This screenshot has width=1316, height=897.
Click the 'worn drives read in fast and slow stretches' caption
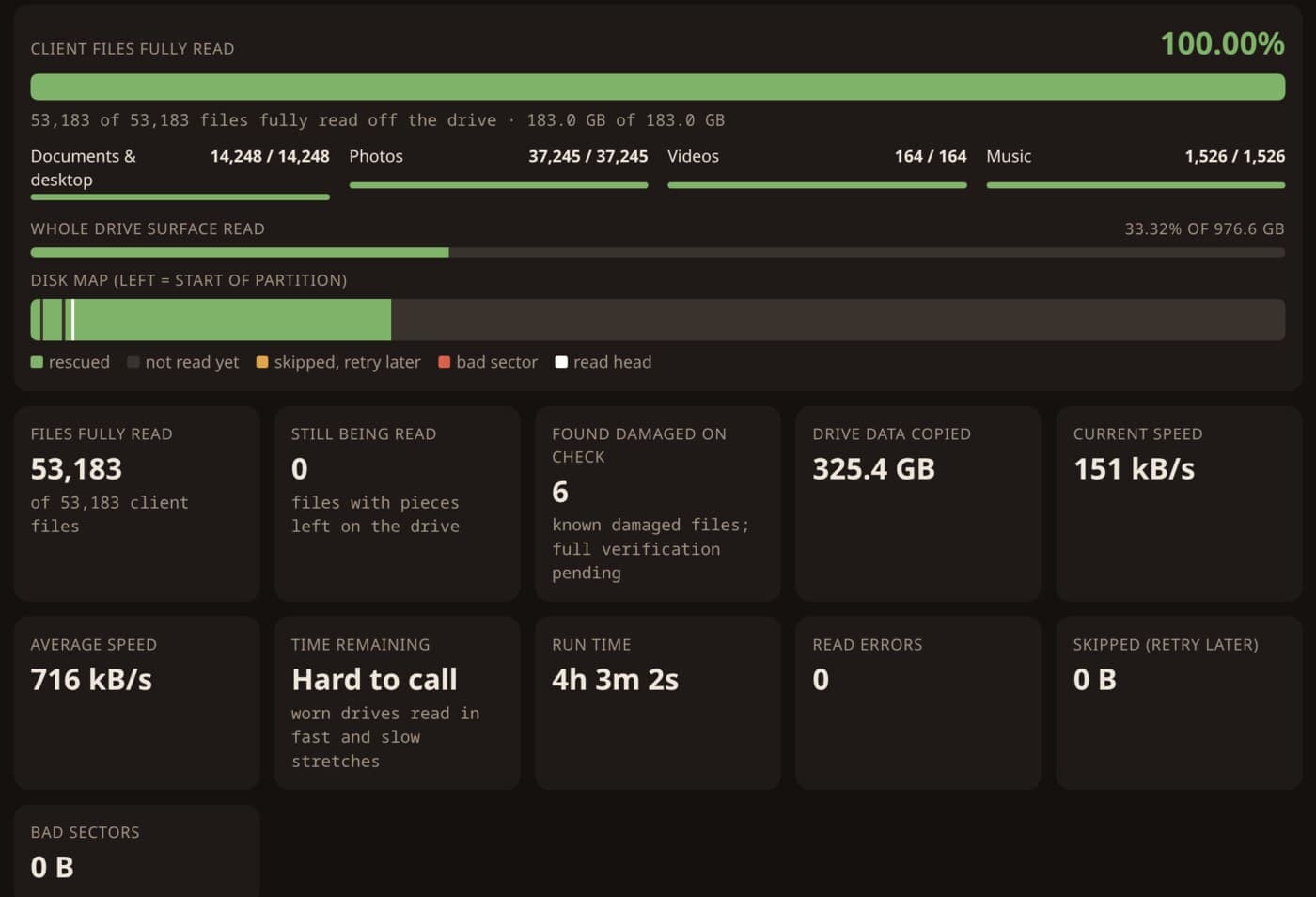385,737
